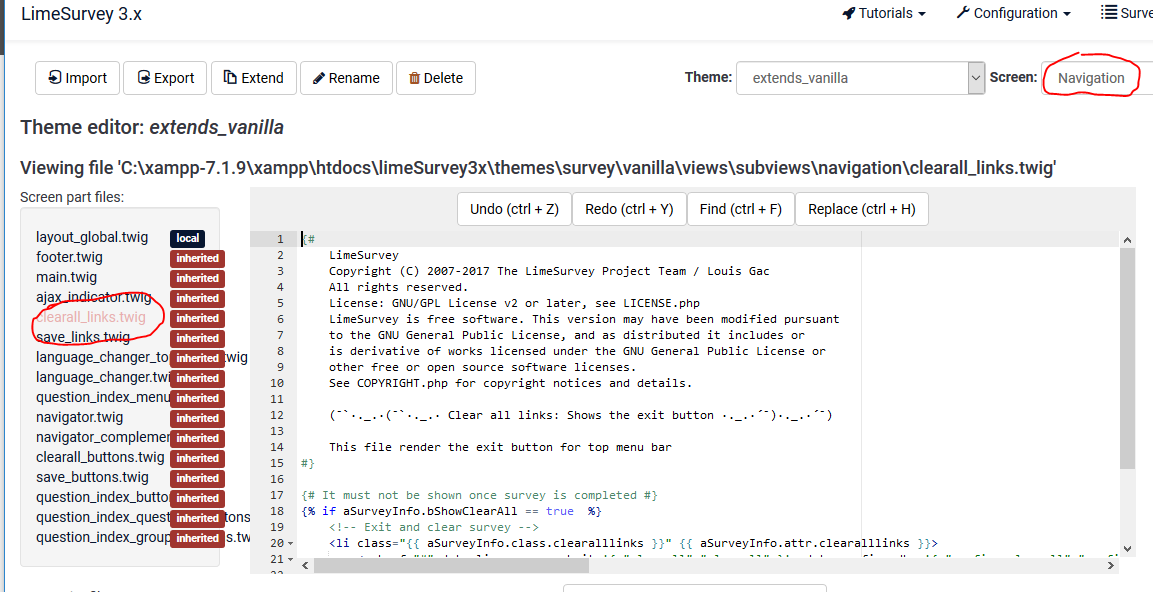Click the Export icon

pos(144,77)
